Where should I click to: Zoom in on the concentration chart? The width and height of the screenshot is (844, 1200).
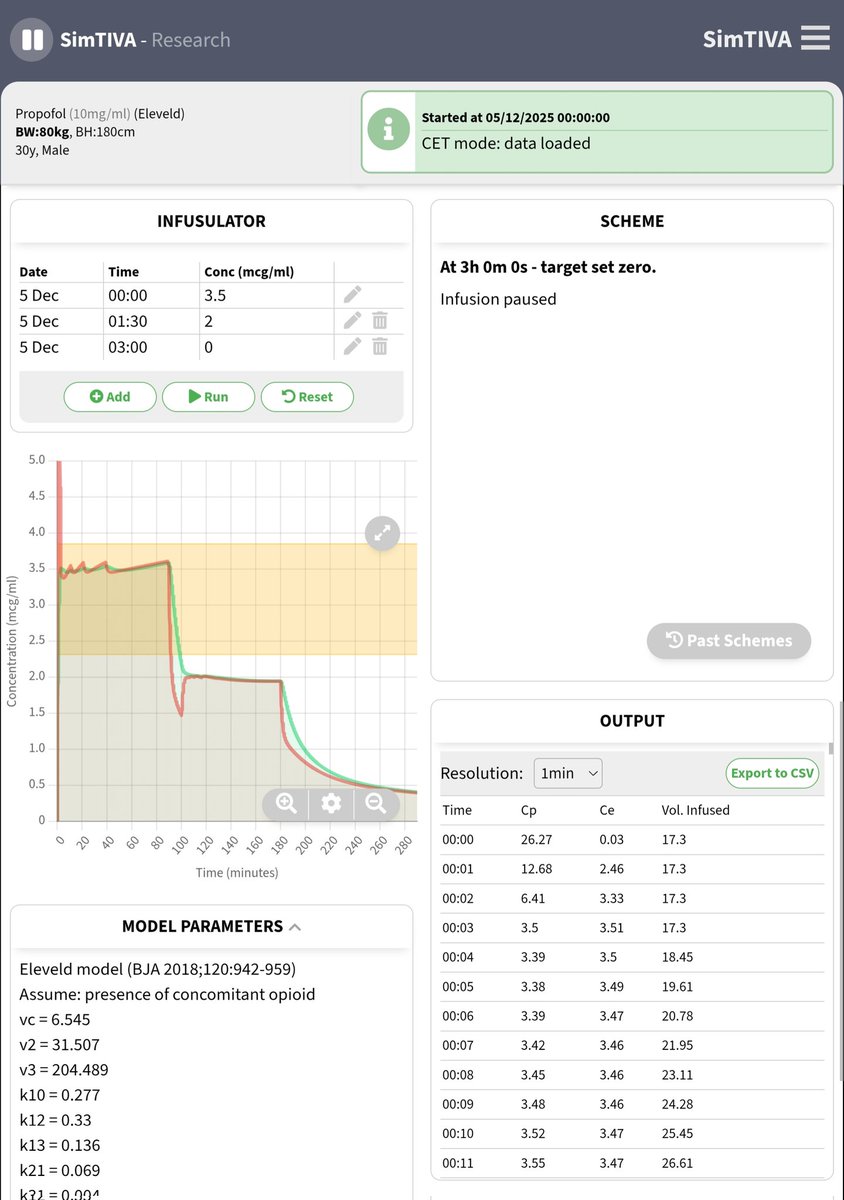point(286,803)
